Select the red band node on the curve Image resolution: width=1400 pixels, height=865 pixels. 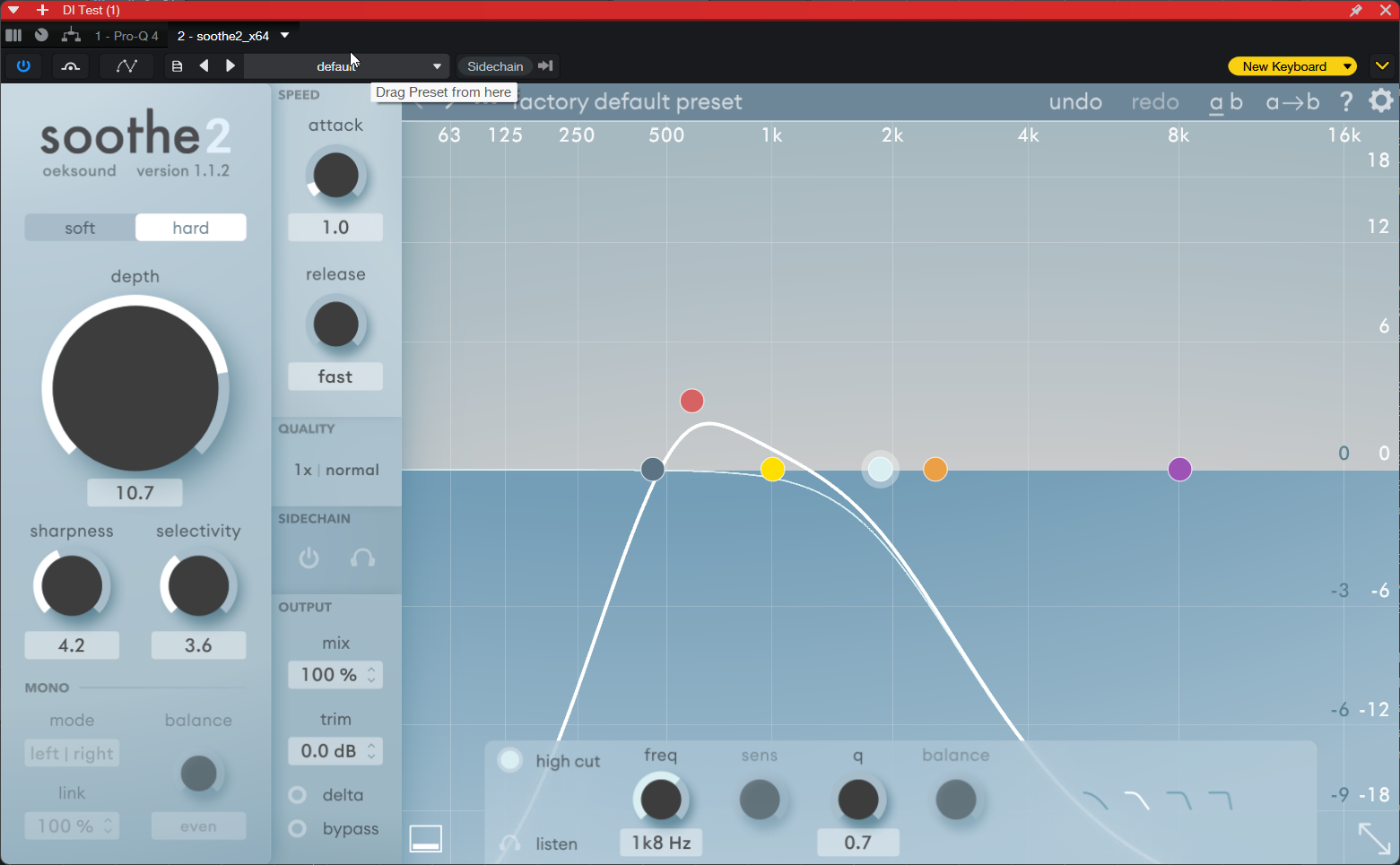(x=691, y=401)
